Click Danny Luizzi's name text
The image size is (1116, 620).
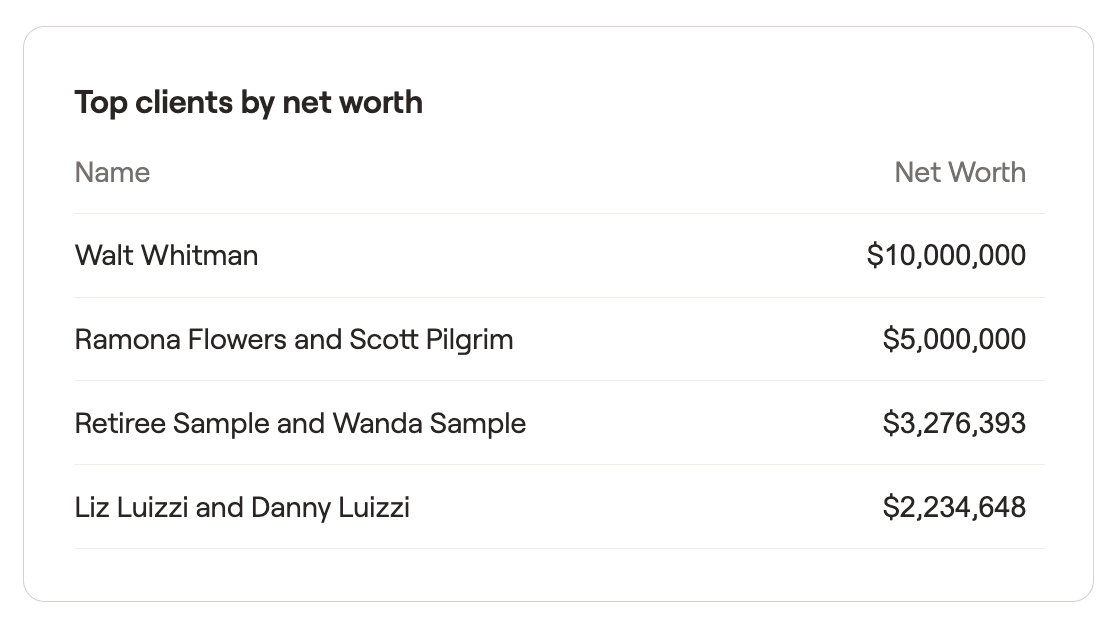[330, 508]
